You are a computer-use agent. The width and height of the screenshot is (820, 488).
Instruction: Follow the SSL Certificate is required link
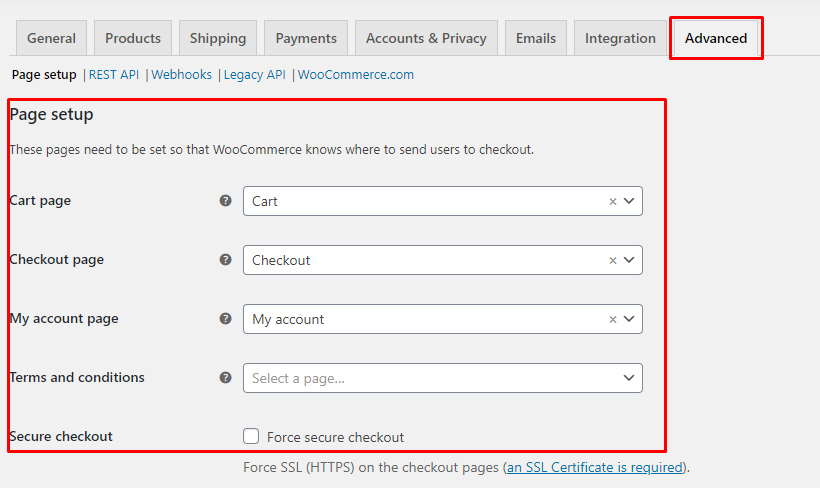click(595, 467)
